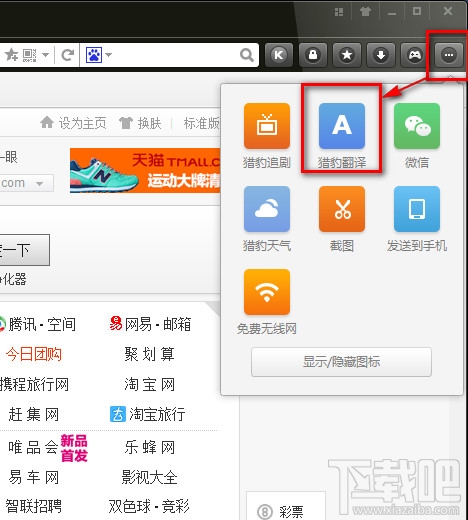This screenshot has width=468, height=520.
Task: Open the 淘宝旅行 link
Action: 157,415
